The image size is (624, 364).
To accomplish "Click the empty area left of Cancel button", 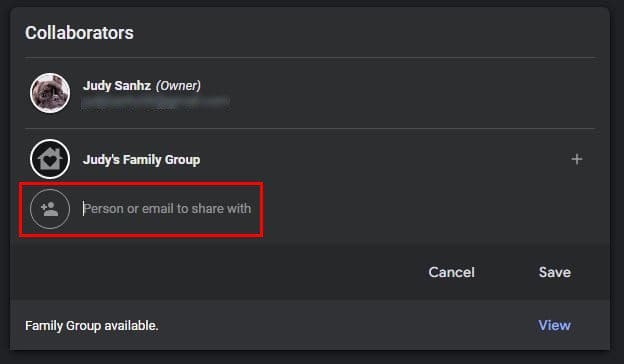I will 215,273.
